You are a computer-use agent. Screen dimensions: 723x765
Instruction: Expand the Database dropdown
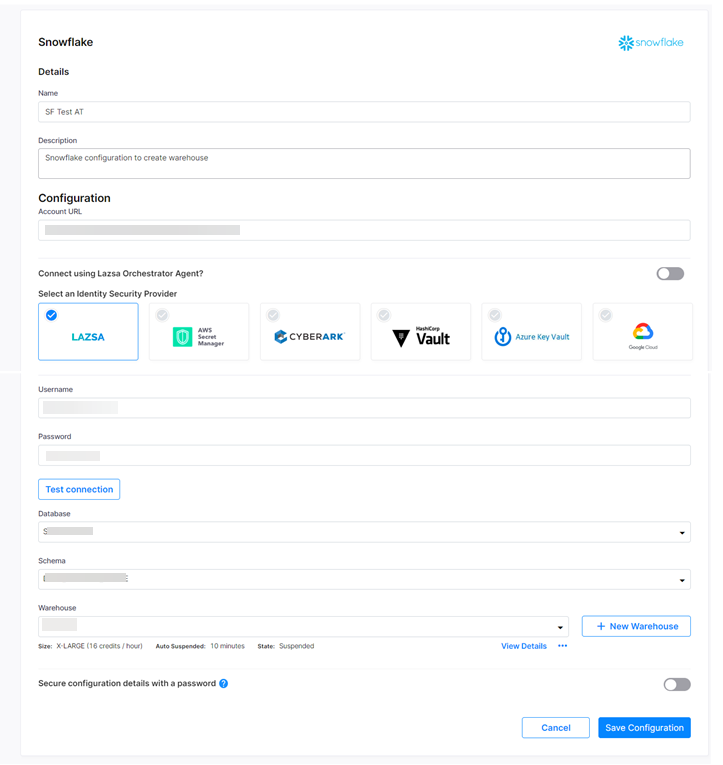[x=682, y=533]
